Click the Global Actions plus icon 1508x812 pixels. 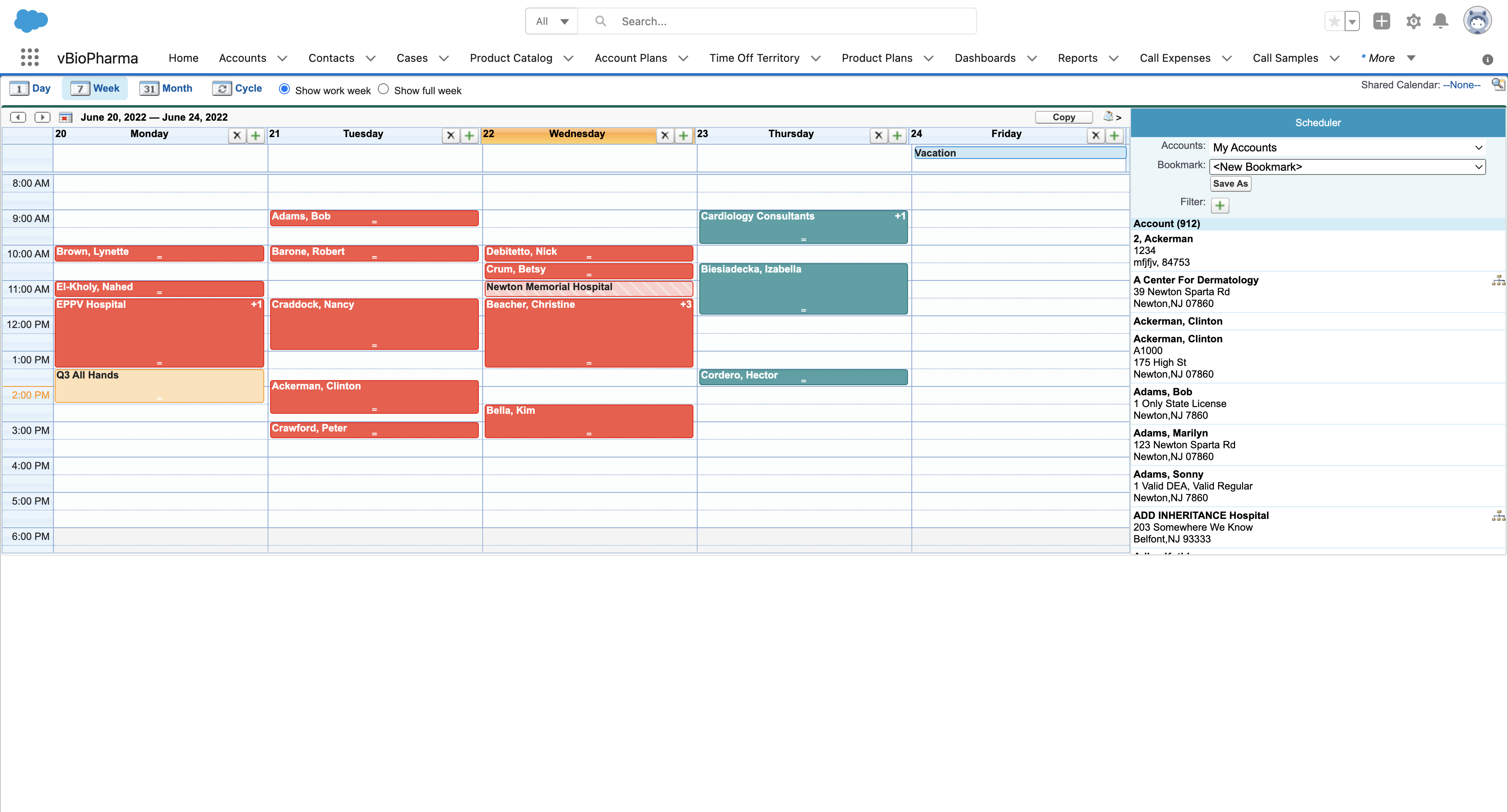pyautogui.click(x=1381, y=21)
